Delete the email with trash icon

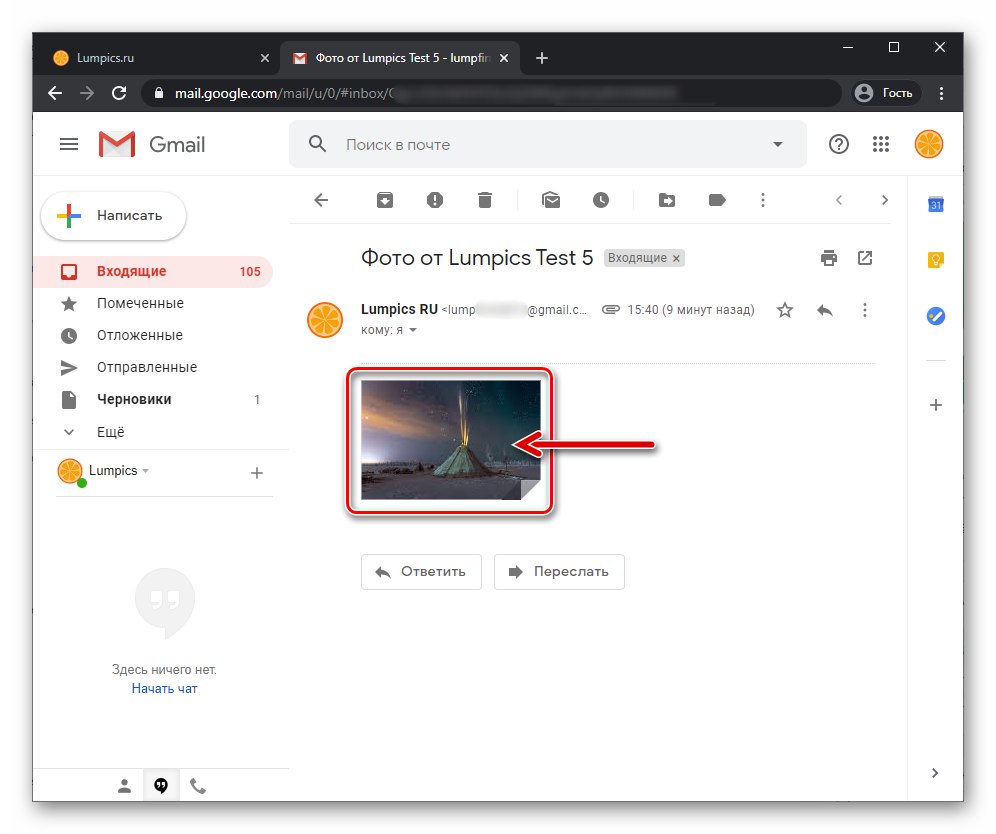point(485,200)
